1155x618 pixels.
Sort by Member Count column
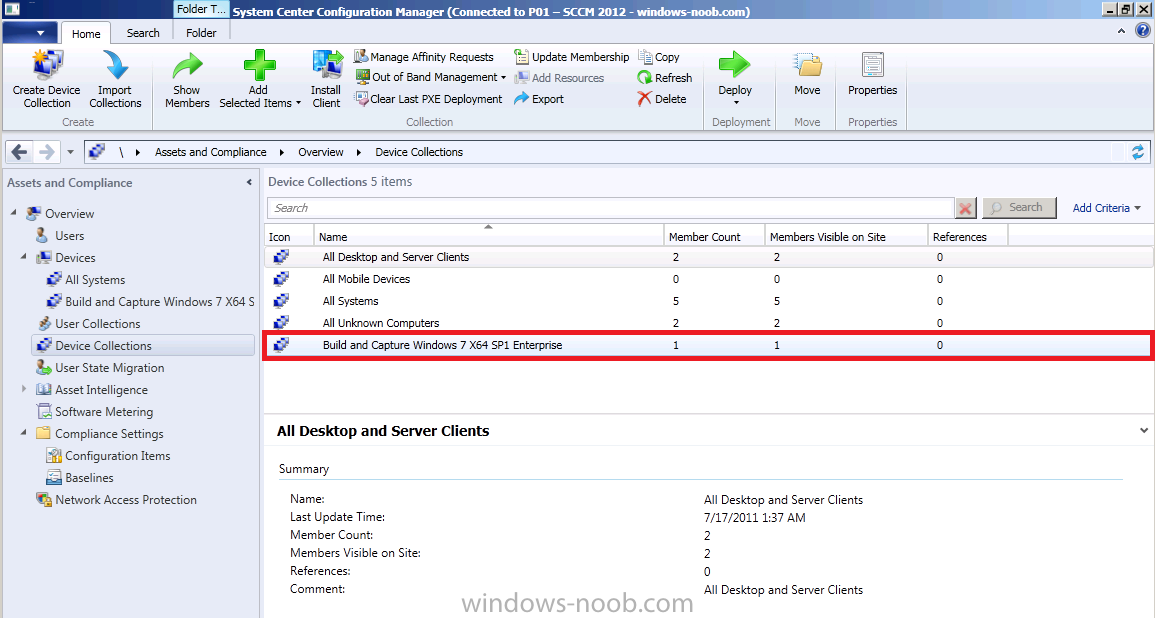(x=715, y=236)
